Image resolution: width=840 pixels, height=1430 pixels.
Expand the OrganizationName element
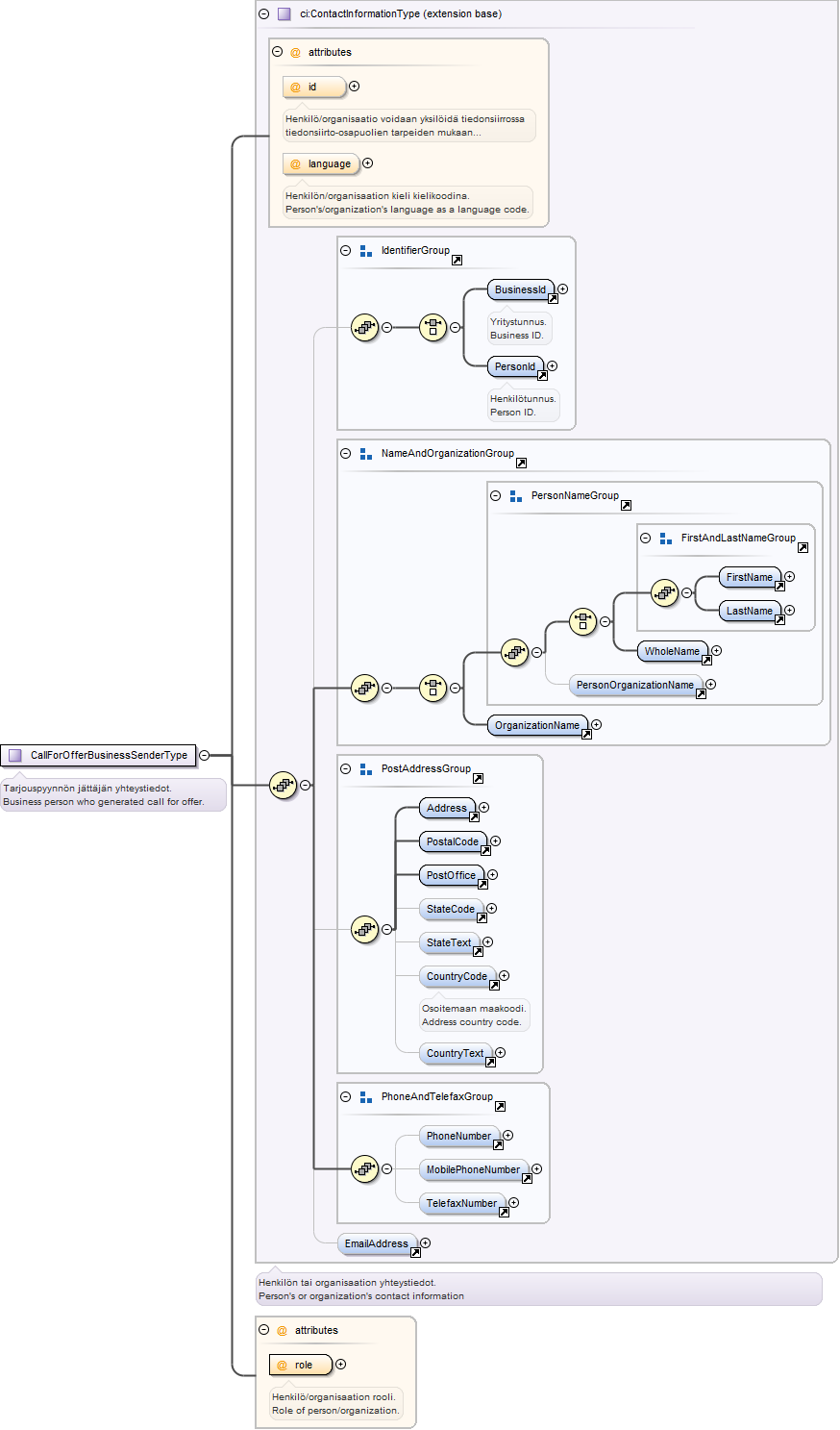tap(597, 725)
